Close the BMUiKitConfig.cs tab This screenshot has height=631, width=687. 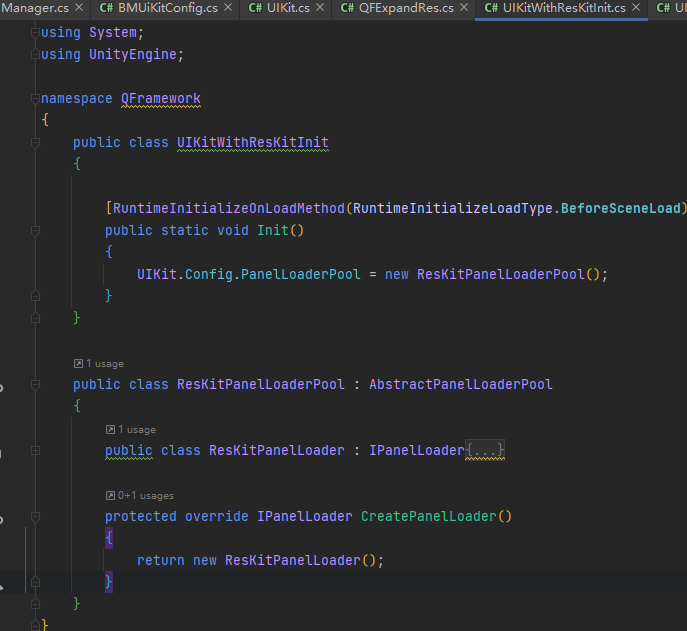tap(228, 7)
